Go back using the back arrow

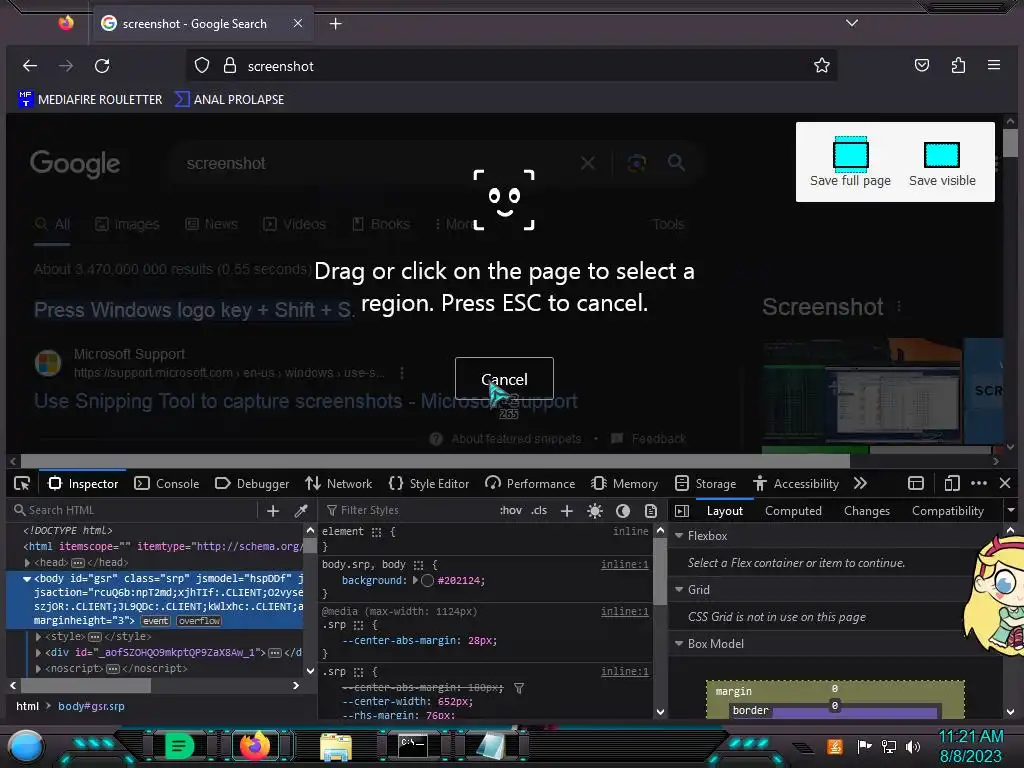click(29, 66)
